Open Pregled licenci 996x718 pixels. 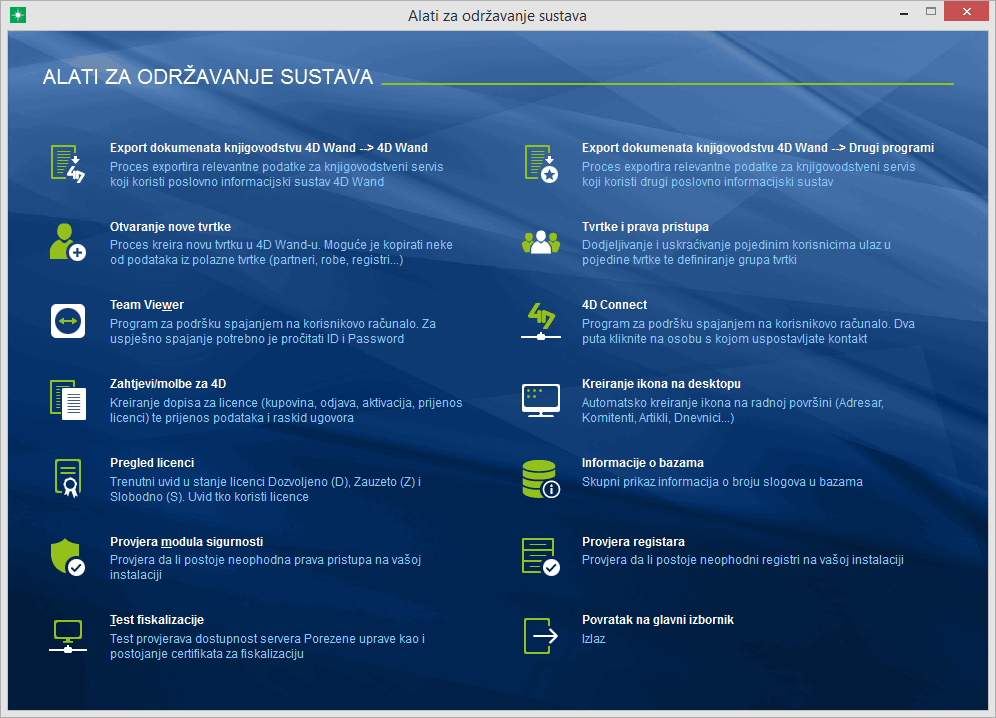click(x=152, y=463)
